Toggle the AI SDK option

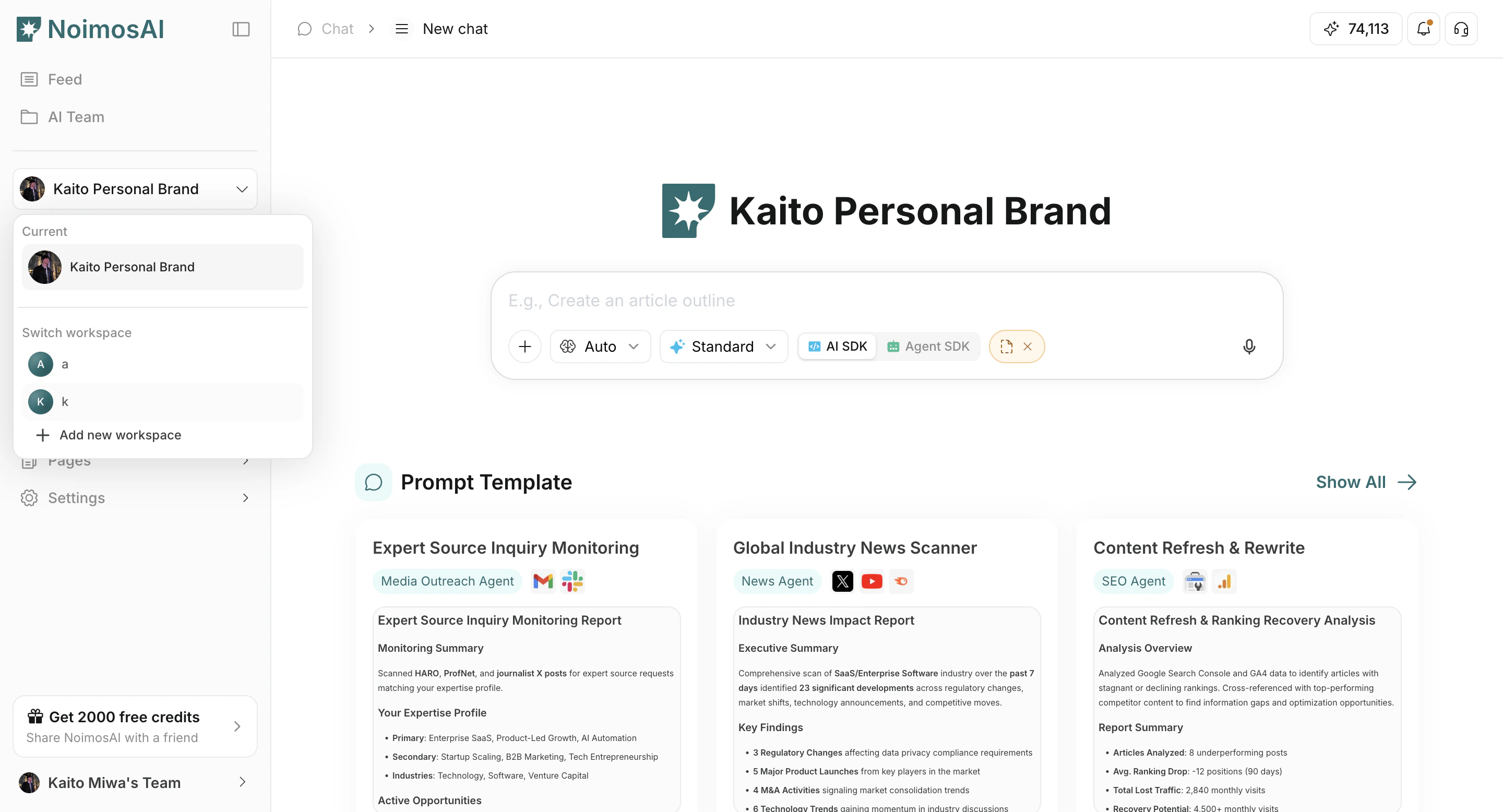(x=837, y=346)
